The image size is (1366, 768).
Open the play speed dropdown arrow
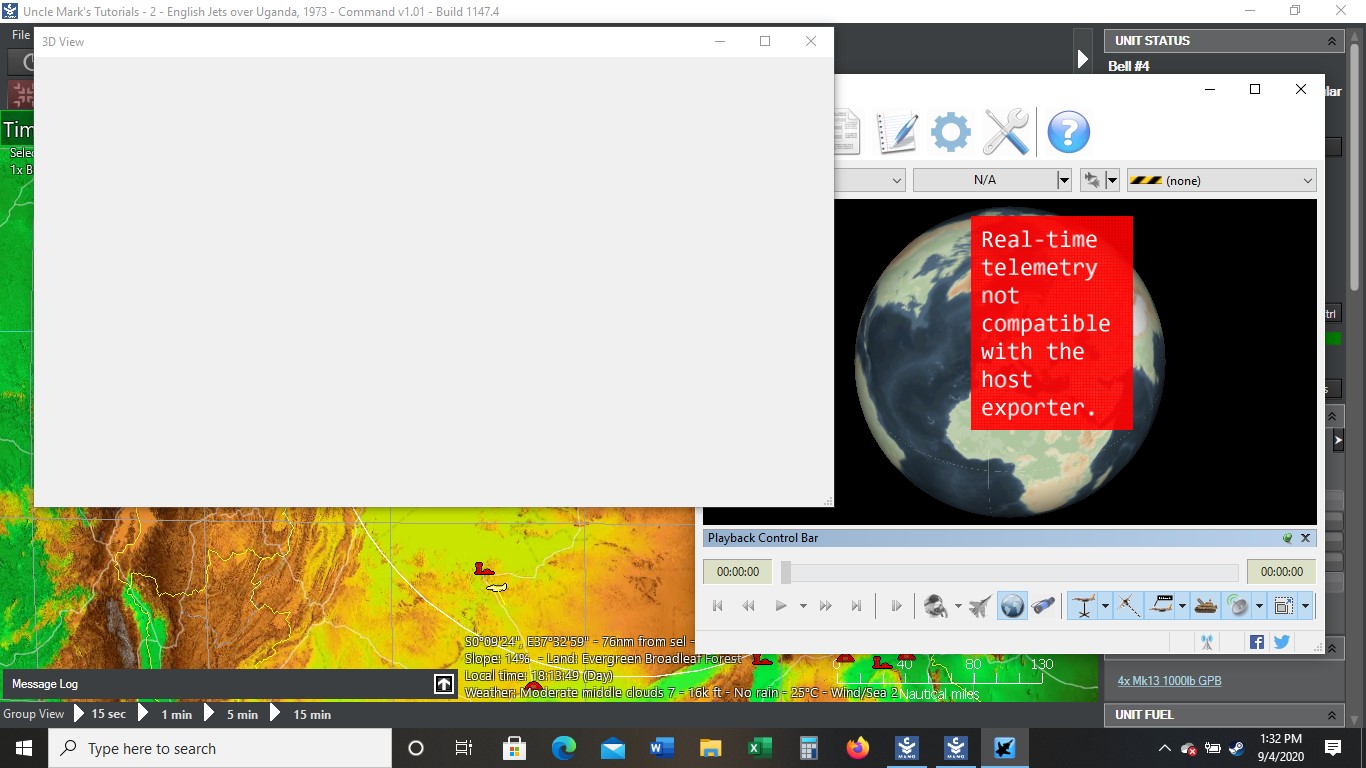tap(802, 606)
